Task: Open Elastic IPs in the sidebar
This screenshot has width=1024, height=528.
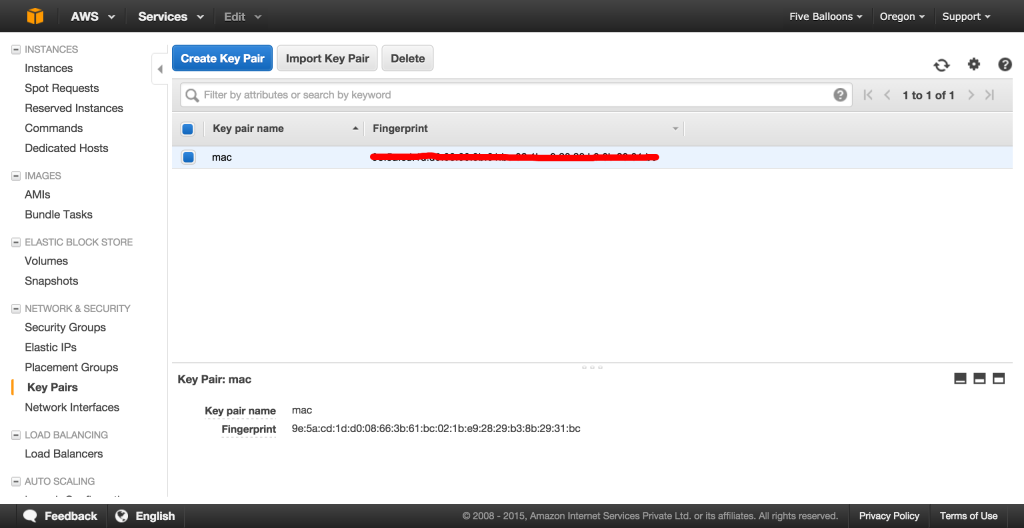Action: pos(51,347)
